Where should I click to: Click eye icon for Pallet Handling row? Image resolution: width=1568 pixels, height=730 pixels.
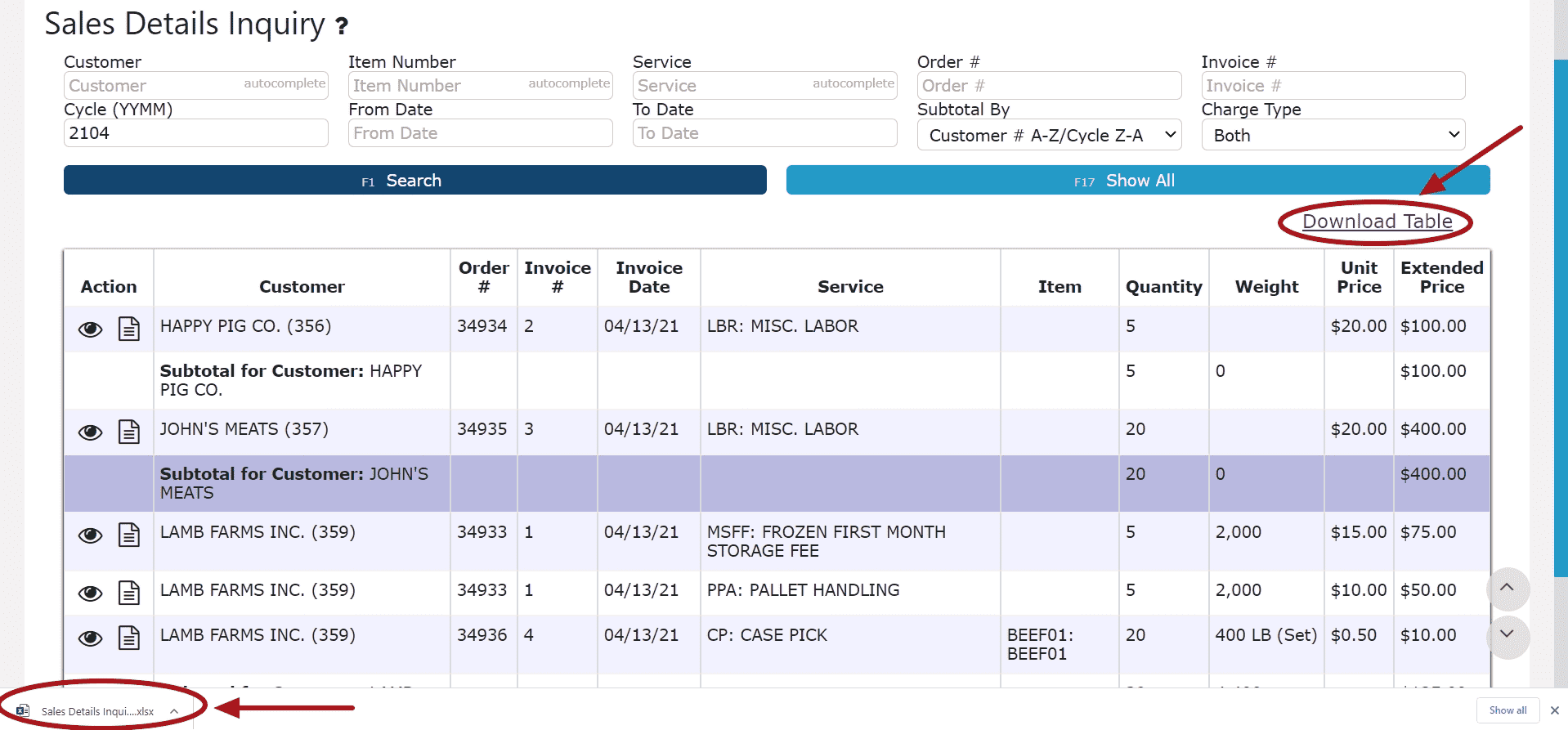click(x=90, y=593)
